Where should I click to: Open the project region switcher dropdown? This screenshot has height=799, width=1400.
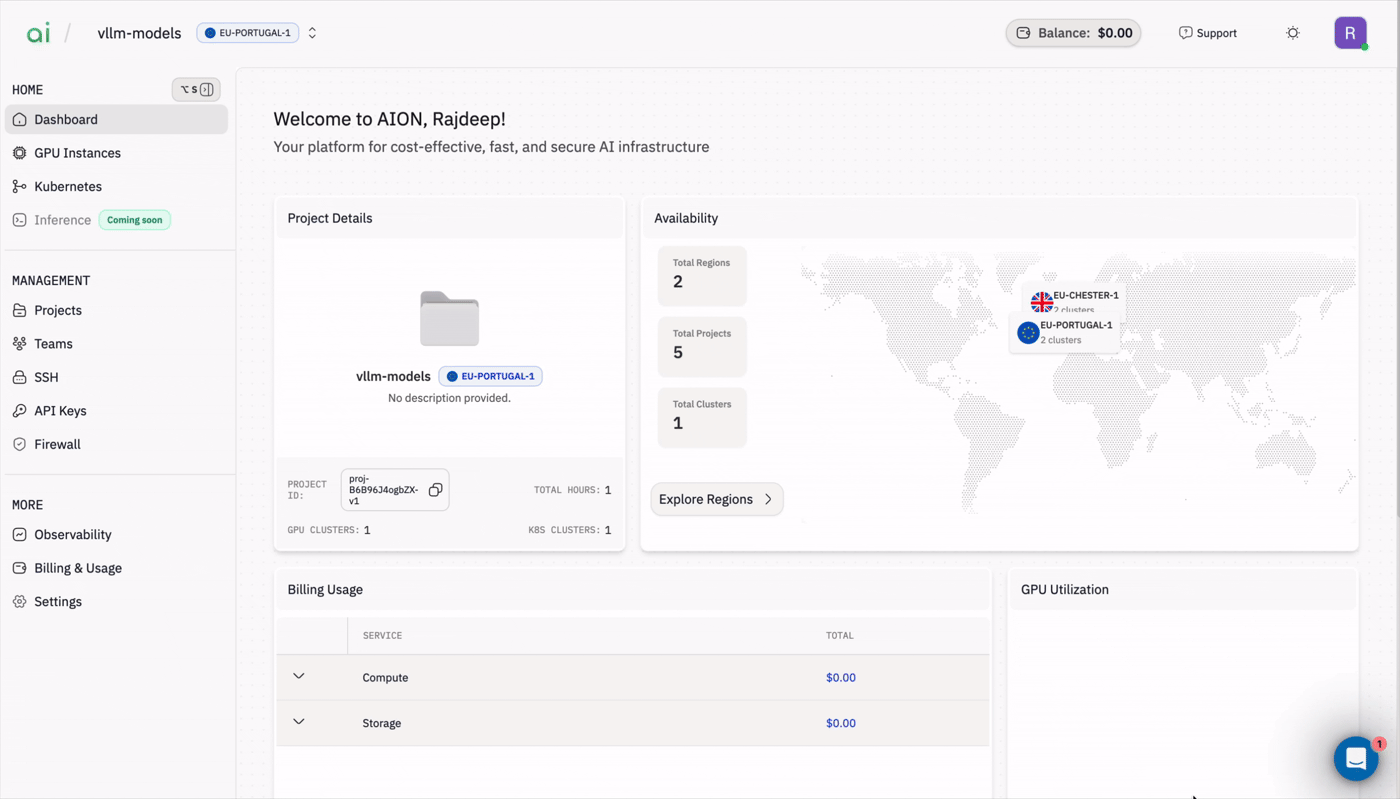click(312, 33)
